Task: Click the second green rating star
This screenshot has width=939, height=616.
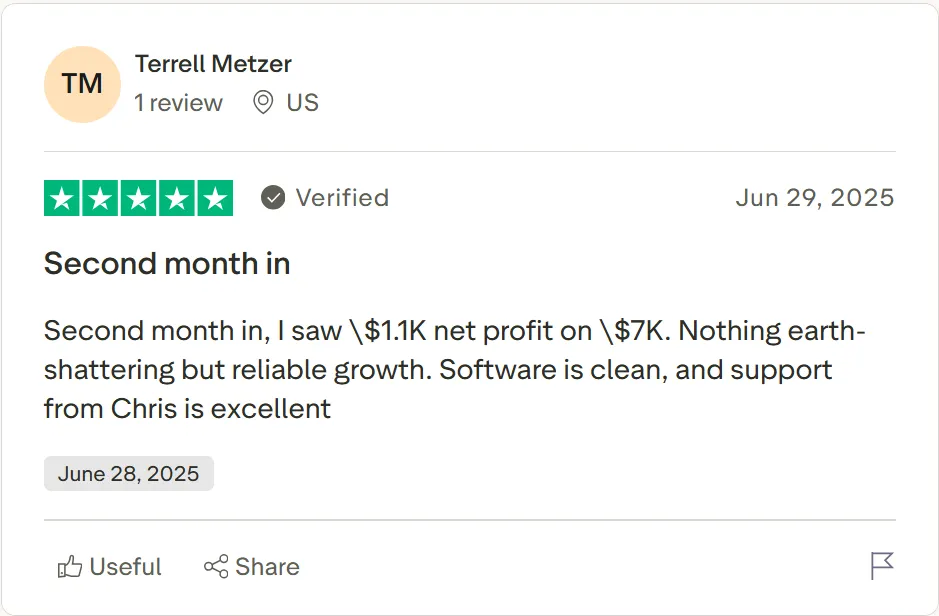Action: pyautogui.click(x=101, y=198)
